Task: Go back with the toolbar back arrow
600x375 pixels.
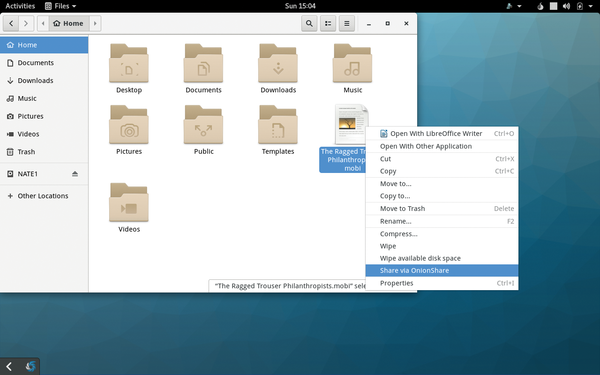Action: 11,23
